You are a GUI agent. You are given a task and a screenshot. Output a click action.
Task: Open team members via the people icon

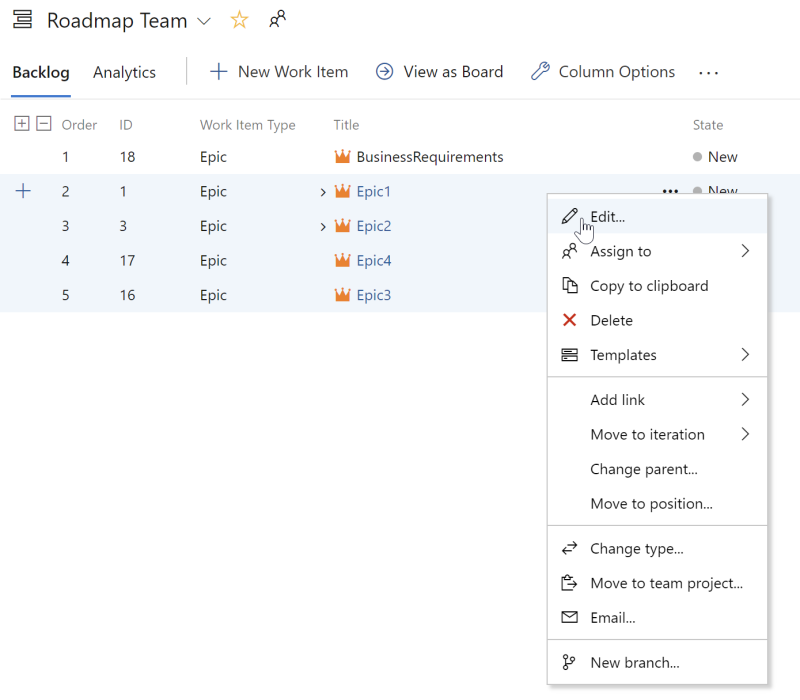click(x=277, y=18)
